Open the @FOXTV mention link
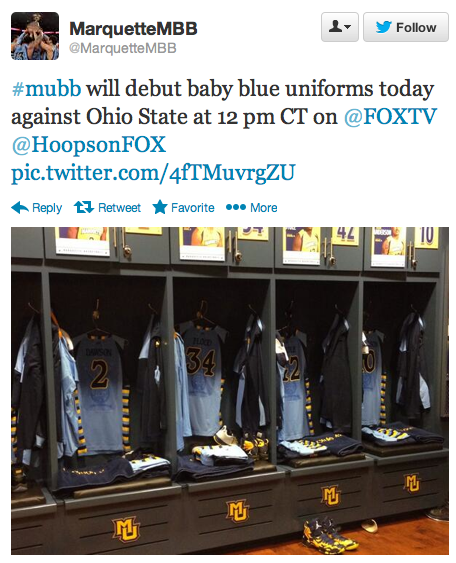 point(391,116)
